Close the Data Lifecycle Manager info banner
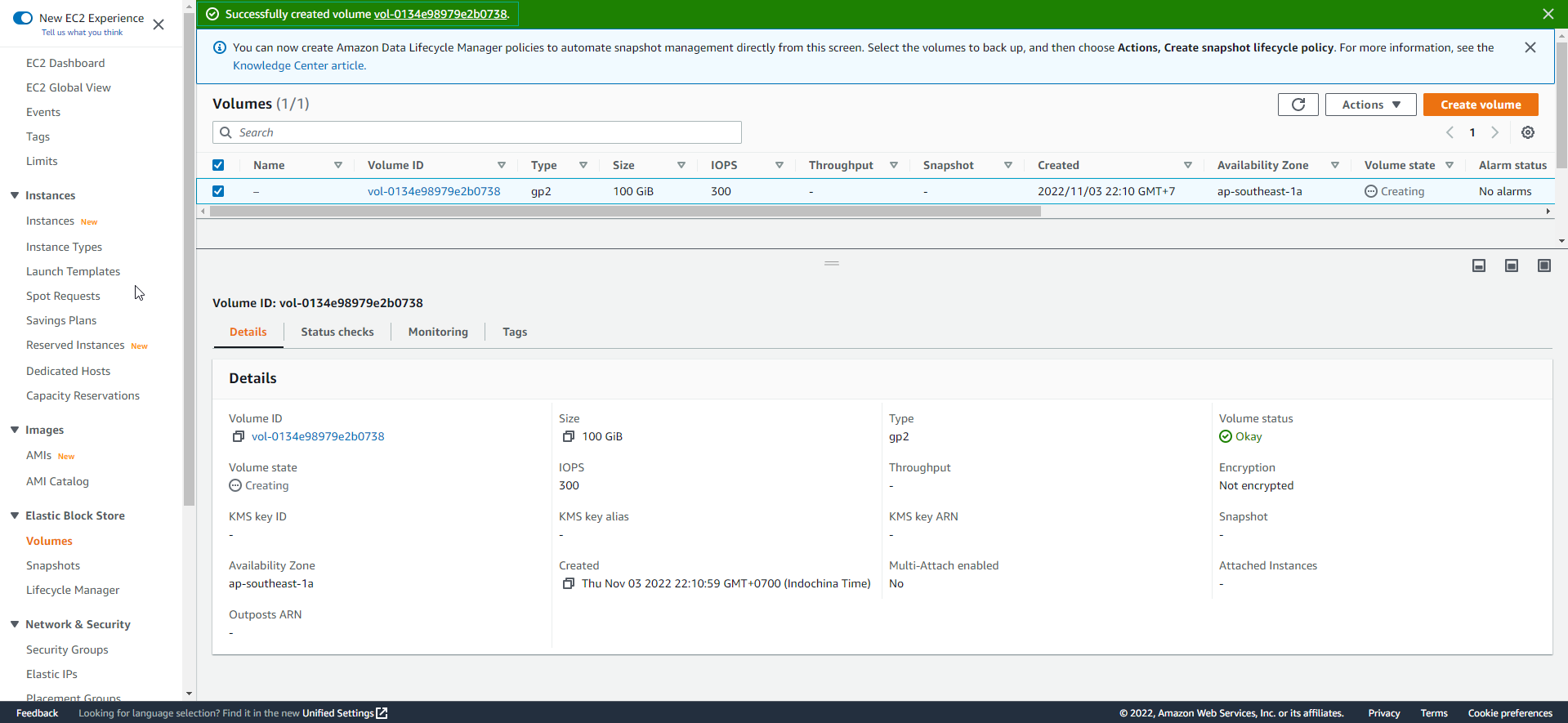This screenshot has width=1568, height=723. click(1530, 47)
